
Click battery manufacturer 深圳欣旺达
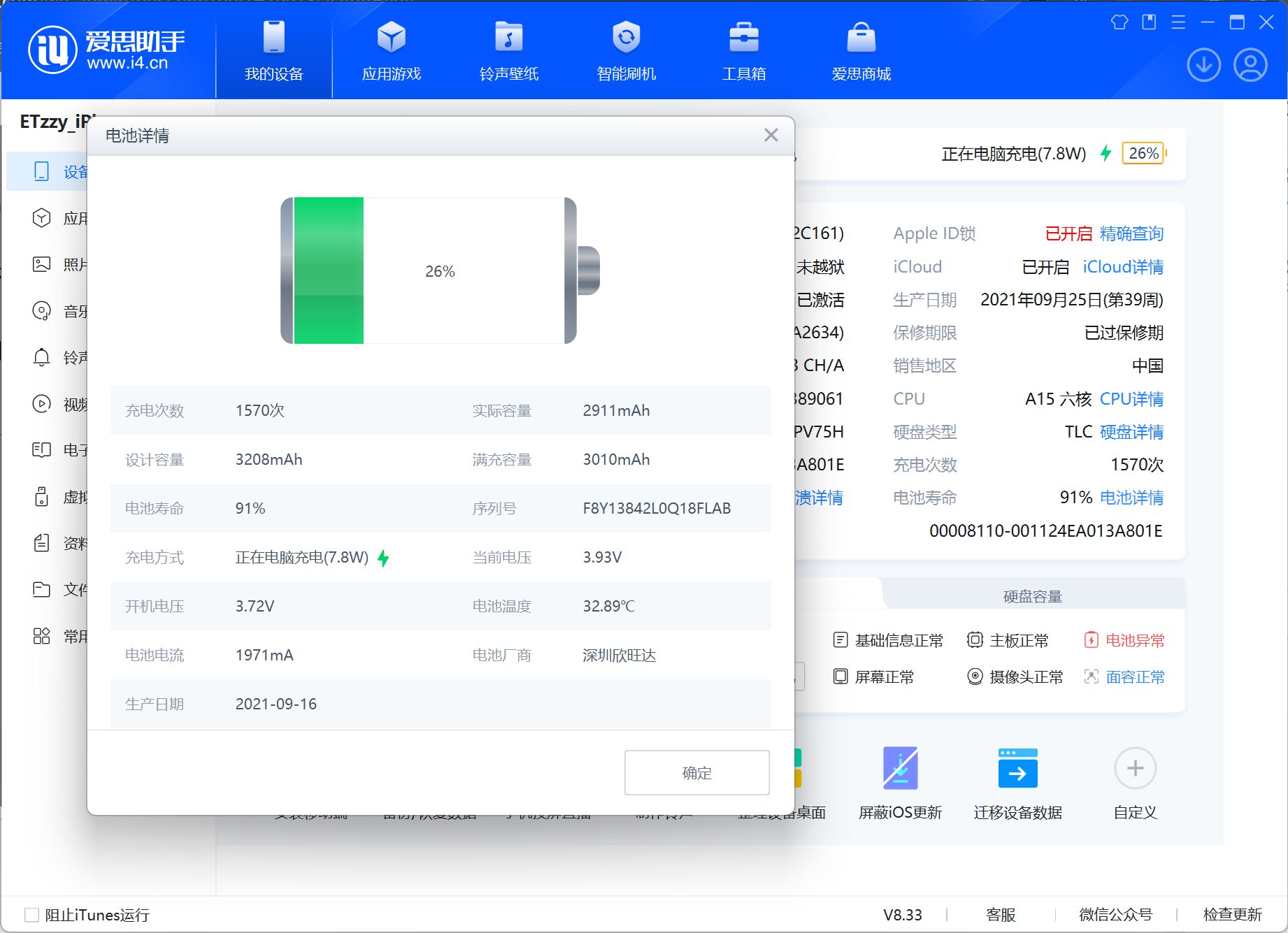click(620, 655)
